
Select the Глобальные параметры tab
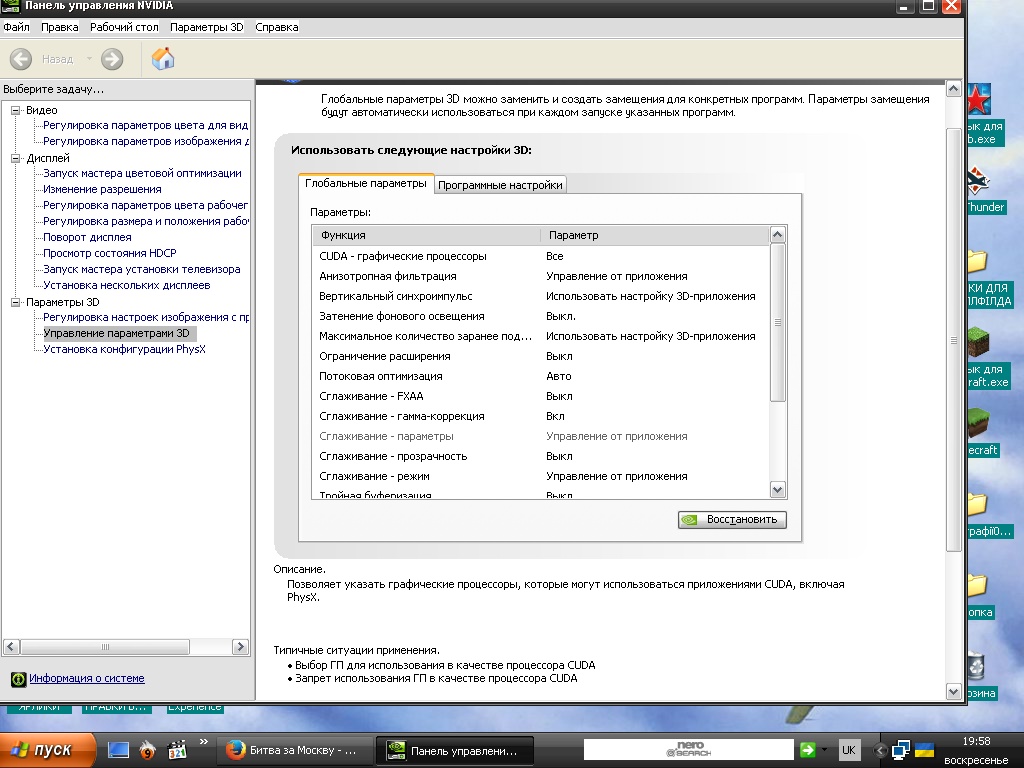366,184
